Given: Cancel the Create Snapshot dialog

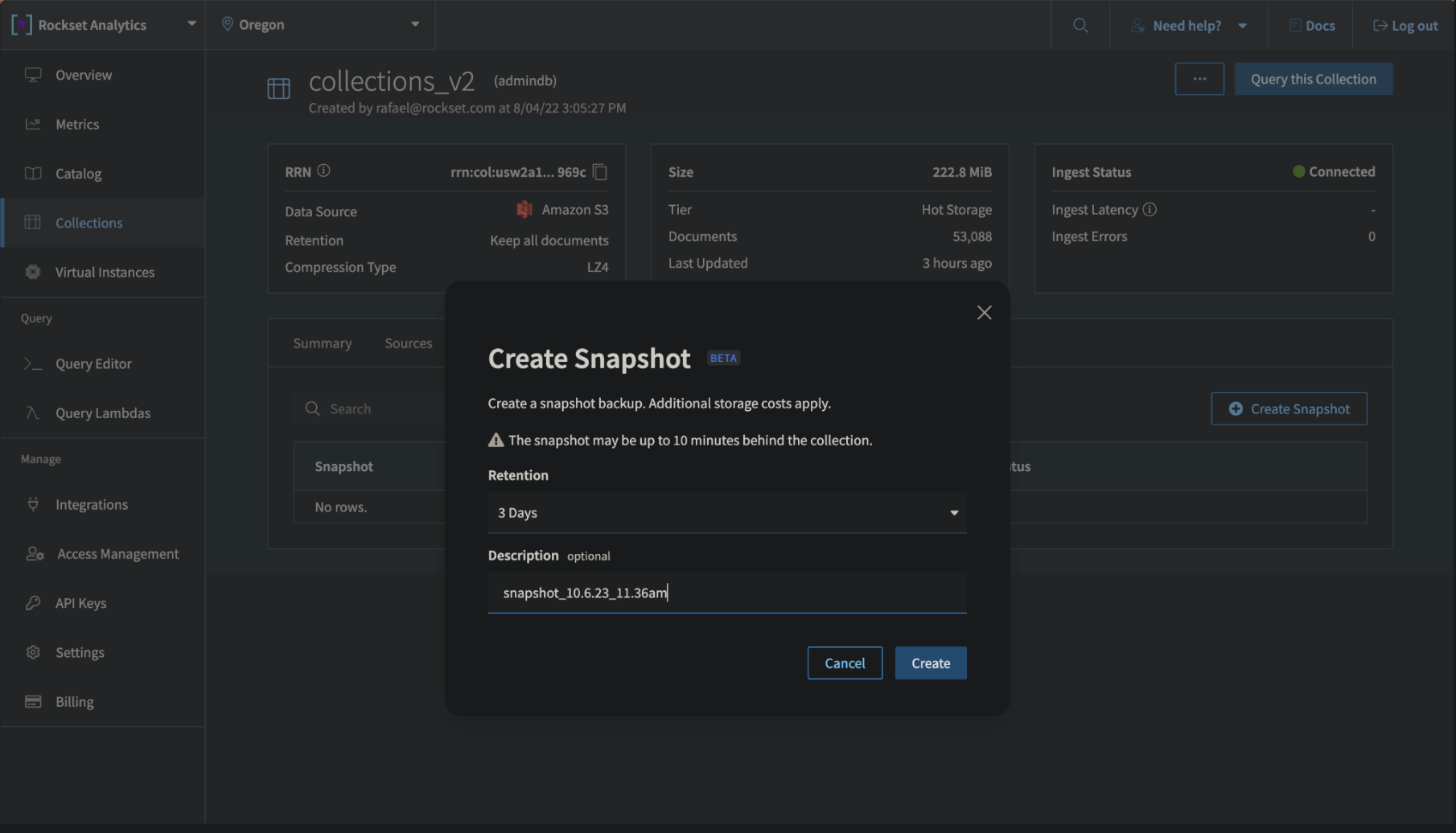Looking at the screenshot, I should [845, 663].
